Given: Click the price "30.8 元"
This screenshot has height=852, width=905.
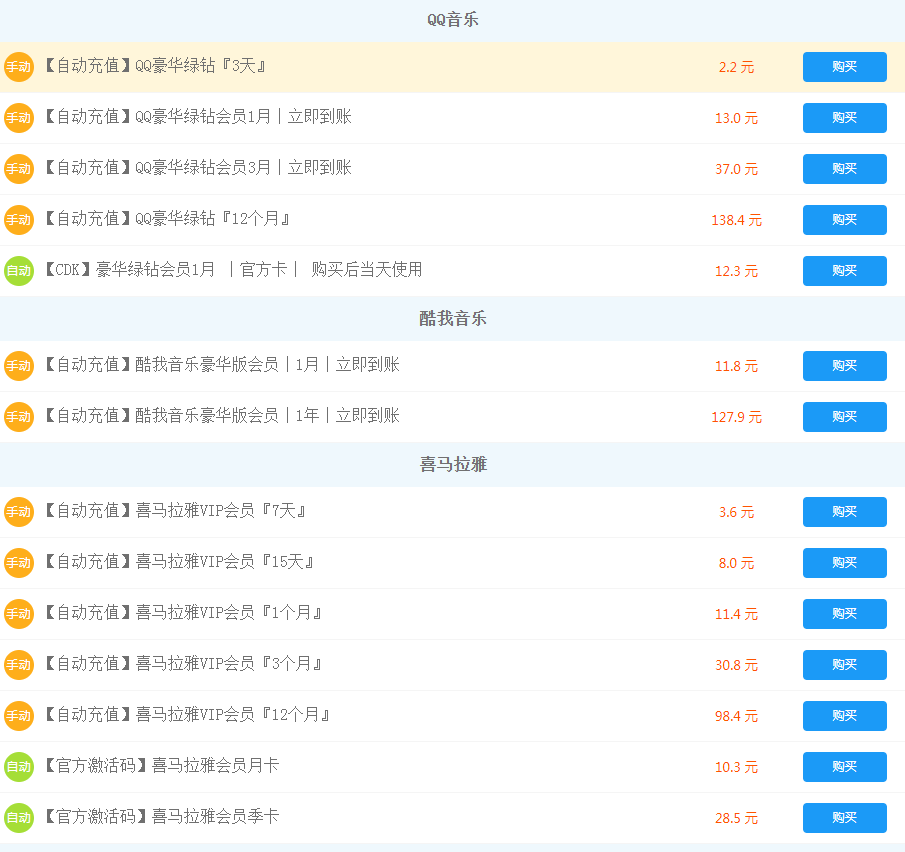Looking at the screenshot, I should (x=736, y=666).
